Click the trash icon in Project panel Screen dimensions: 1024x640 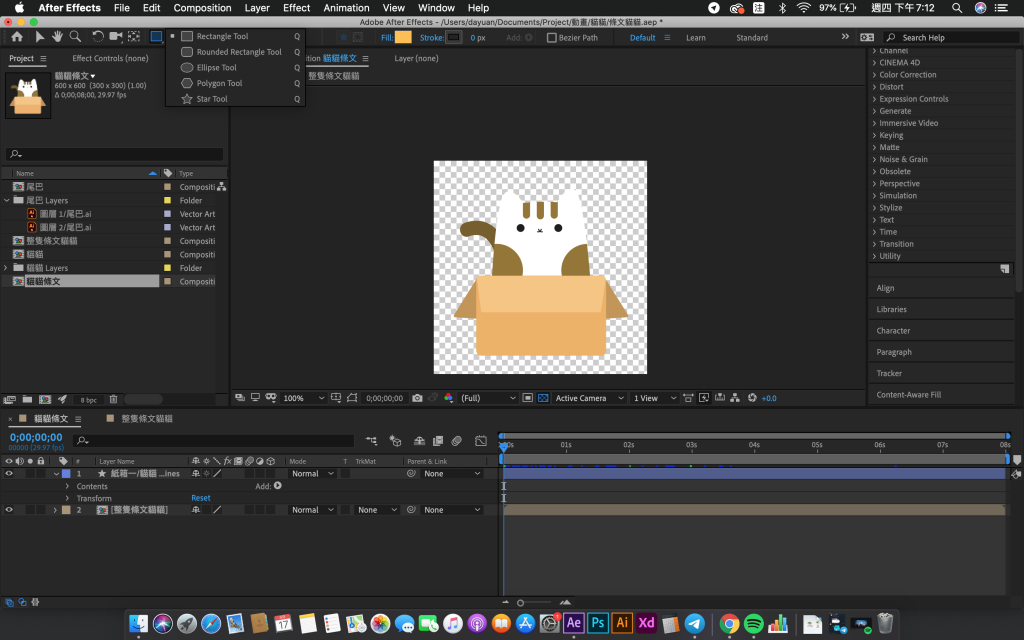tap(113, 400)
